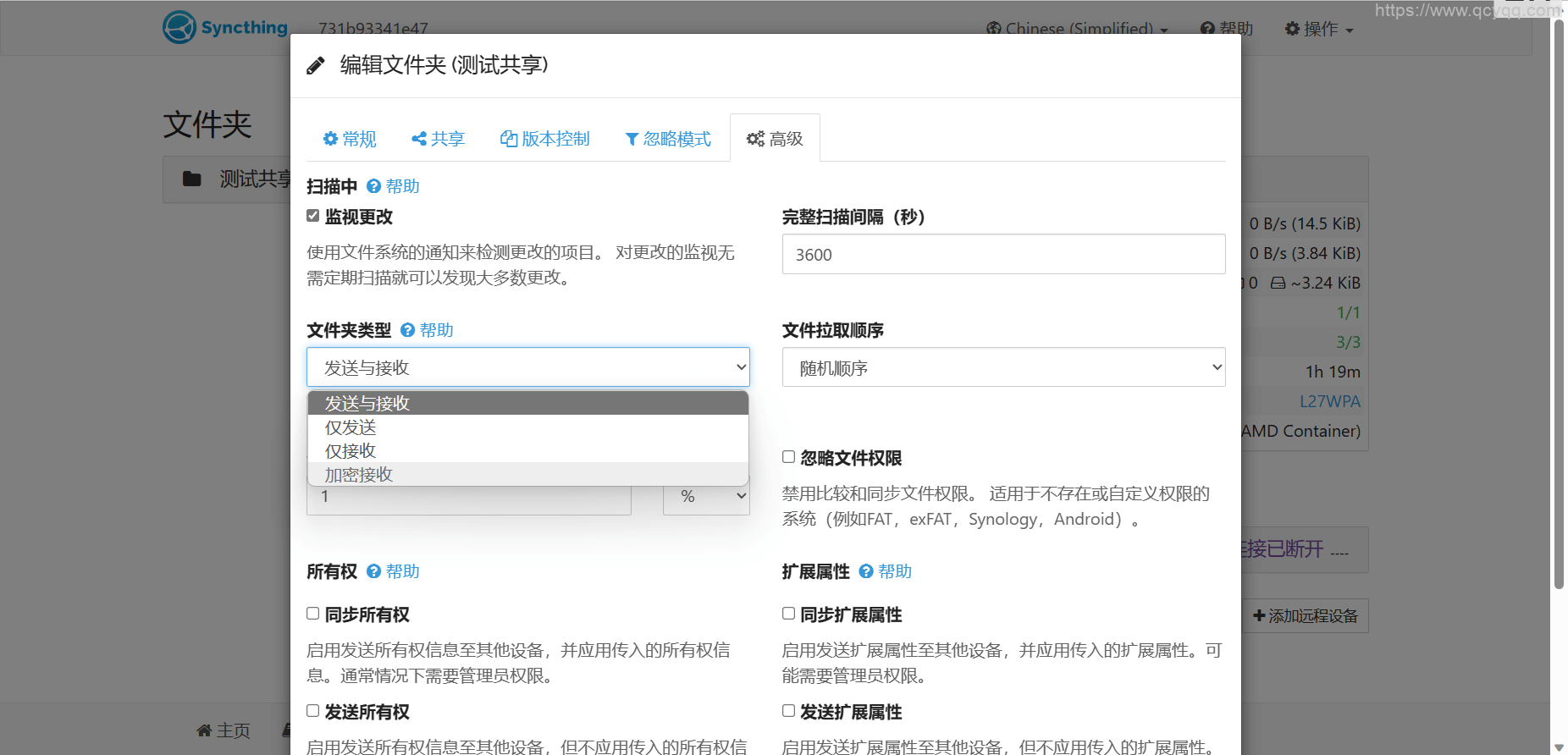Open the 文件拉取顺序 dropdown
Screen dimensions: 1568x755
coord(1003,367)
